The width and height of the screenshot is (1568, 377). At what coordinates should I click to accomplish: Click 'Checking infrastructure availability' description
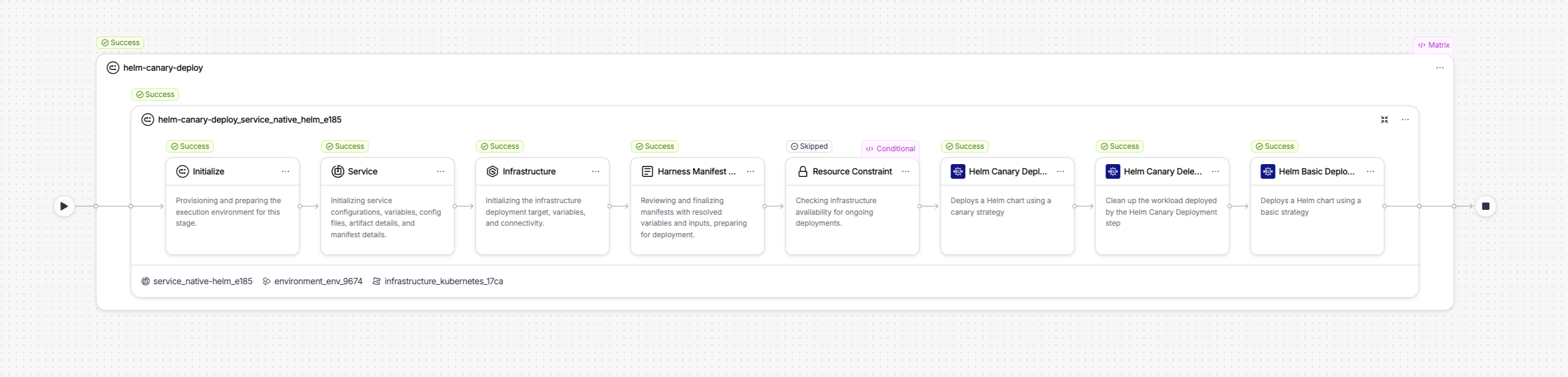(x=836, y=212)
